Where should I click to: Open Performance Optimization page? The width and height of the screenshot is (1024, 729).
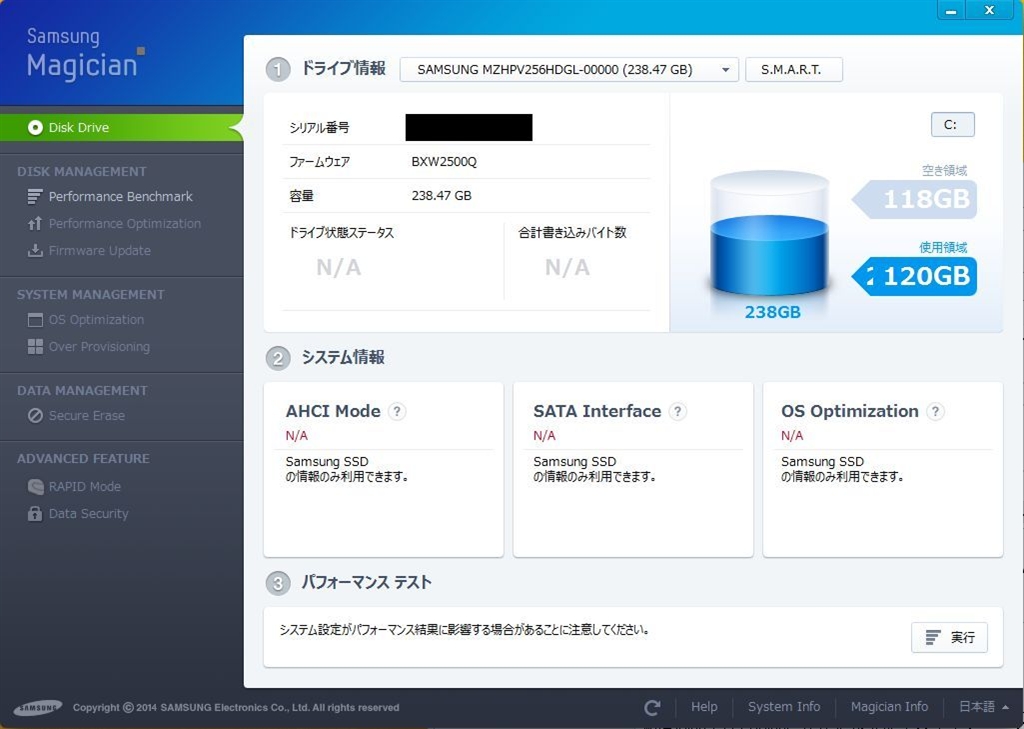pos(125,223)
